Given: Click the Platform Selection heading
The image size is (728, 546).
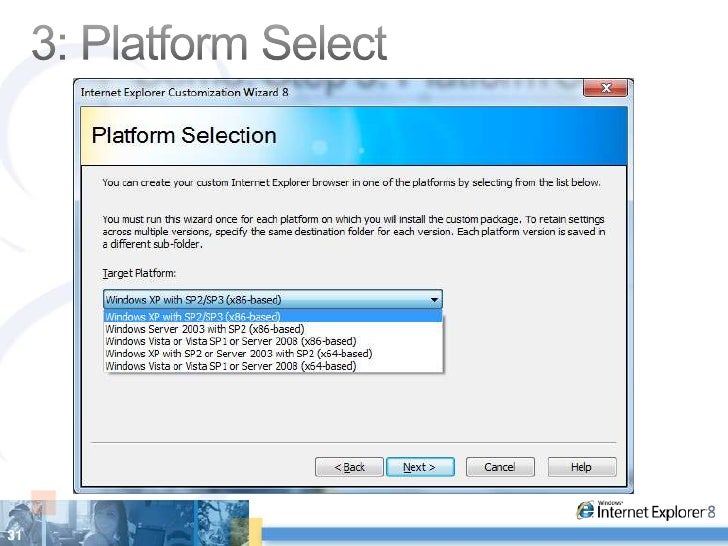Looking at the screenshot, I should (x=184, y=136).
